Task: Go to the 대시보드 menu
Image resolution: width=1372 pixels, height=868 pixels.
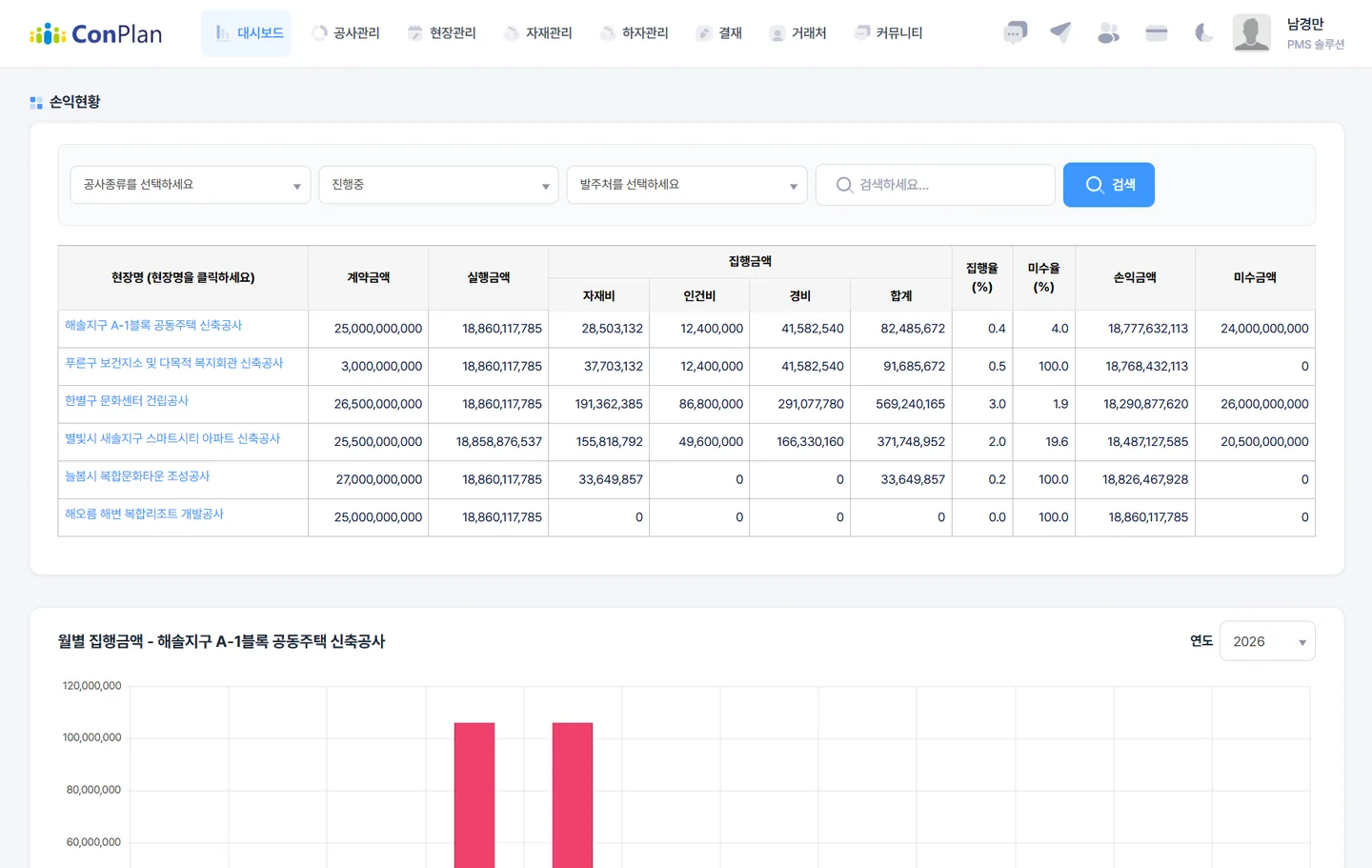Action: [247, 33]
